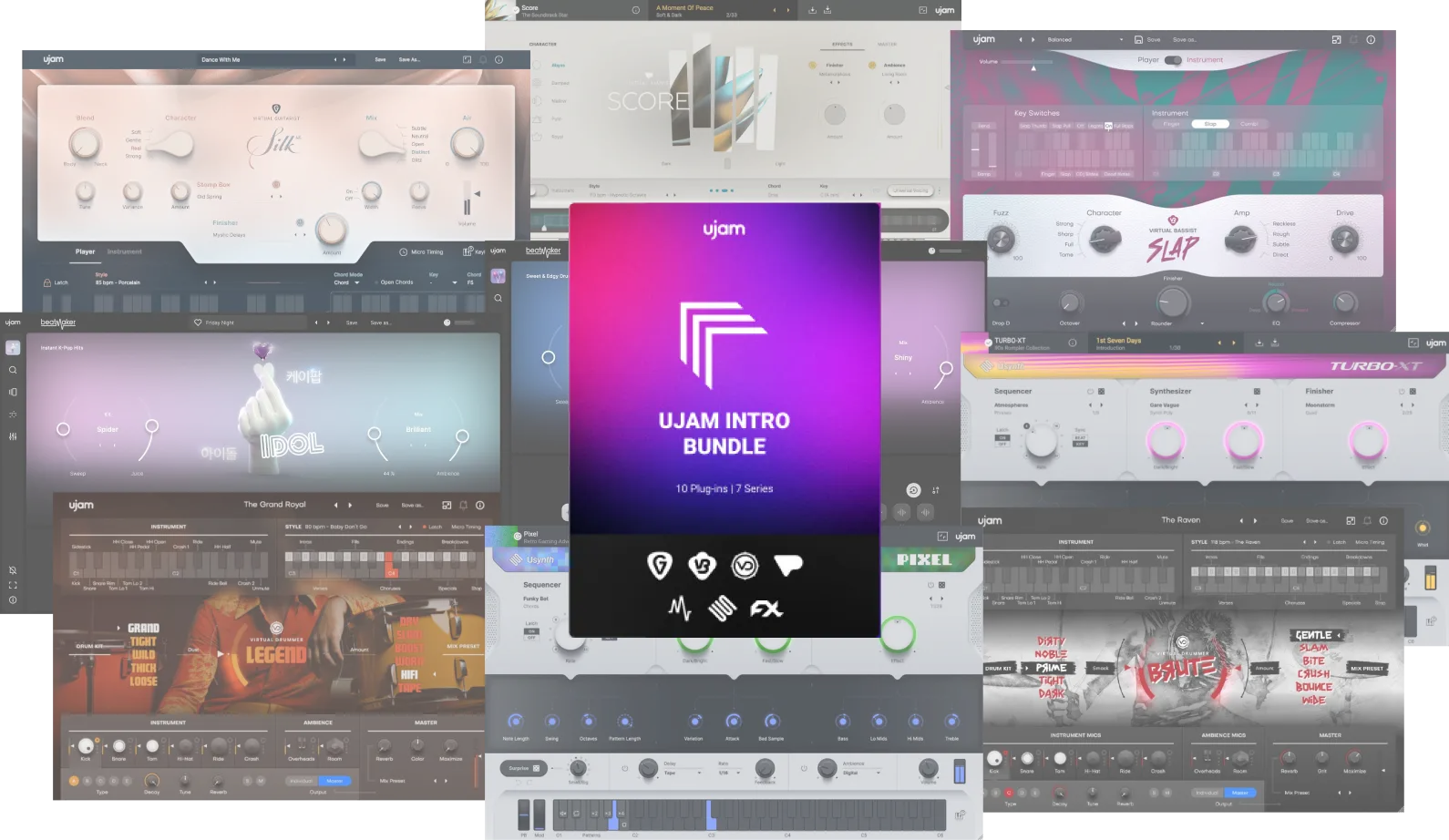This screenshot has height=840, width=1449.
Task: Click Save as in Slap header
Action: (1184, 39)
